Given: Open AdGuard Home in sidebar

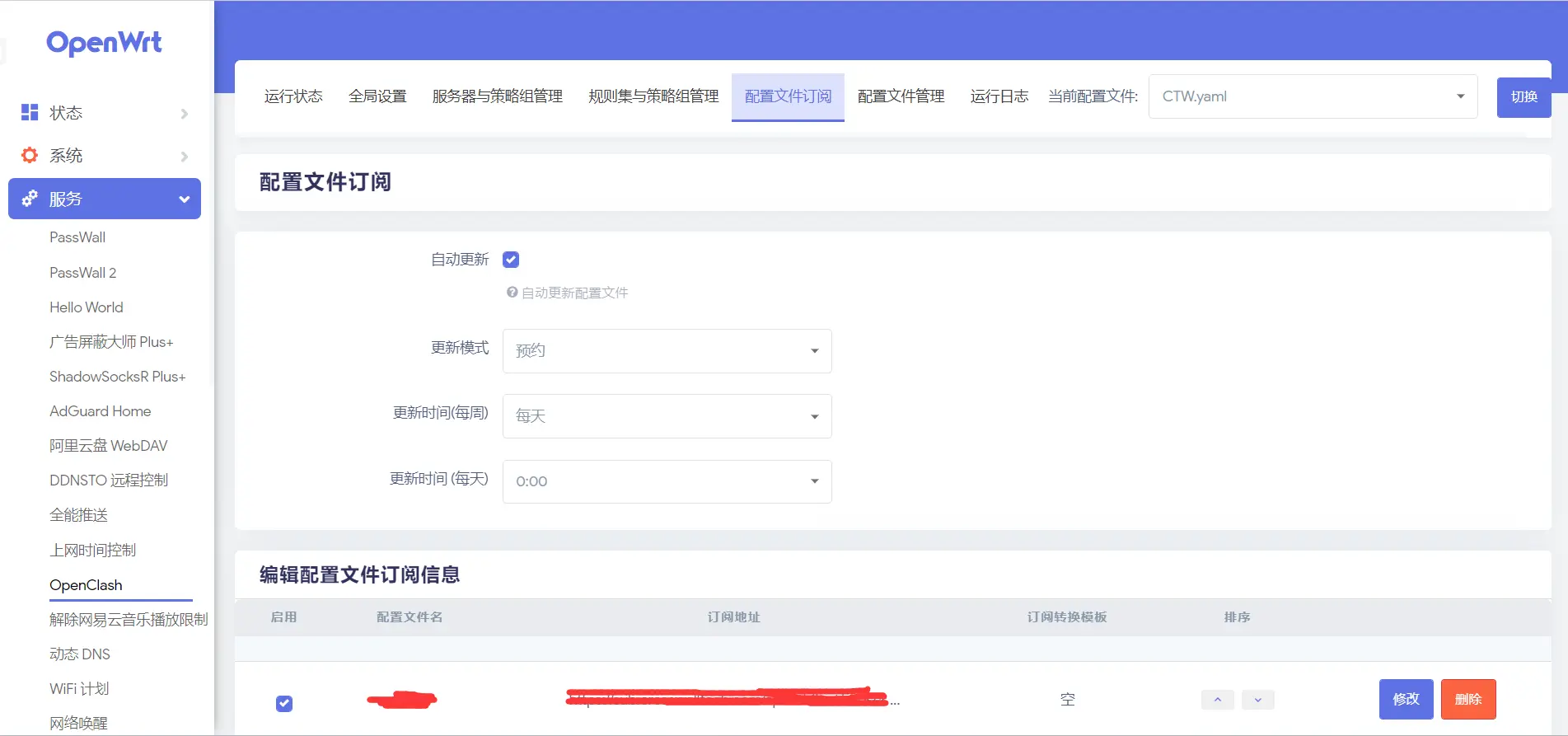Looking at the screenshot, I should coord(101,411).
